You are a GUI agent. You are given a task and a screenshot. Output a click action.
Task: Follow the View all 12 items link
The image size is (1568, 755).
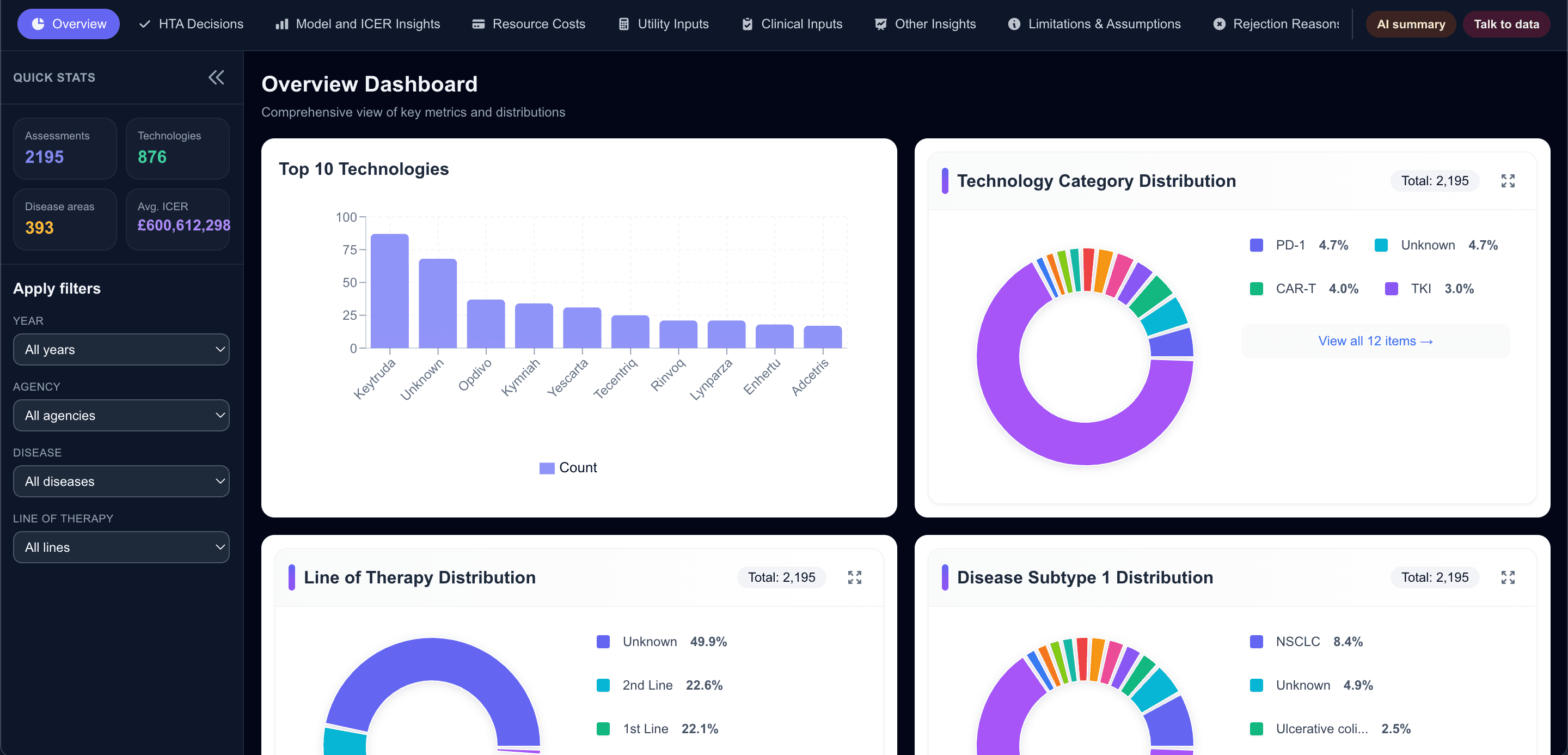1375,341
